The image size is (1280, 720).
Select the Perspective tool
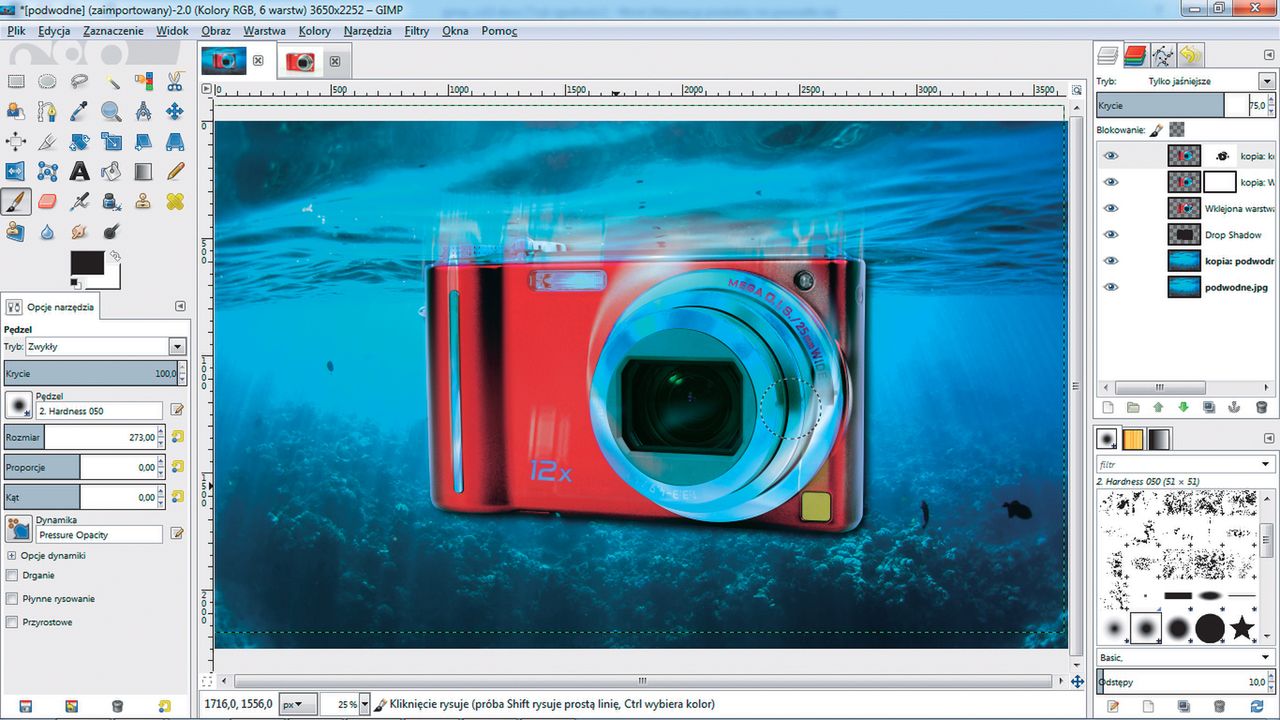[x=175, y=141]
